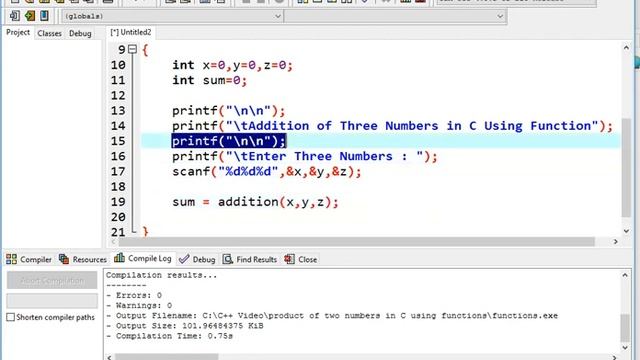The height and width of the screenshot is (360, 640).
Task: Click the printf("\n\n") on line 13
Action: click(x=229, y=111)
